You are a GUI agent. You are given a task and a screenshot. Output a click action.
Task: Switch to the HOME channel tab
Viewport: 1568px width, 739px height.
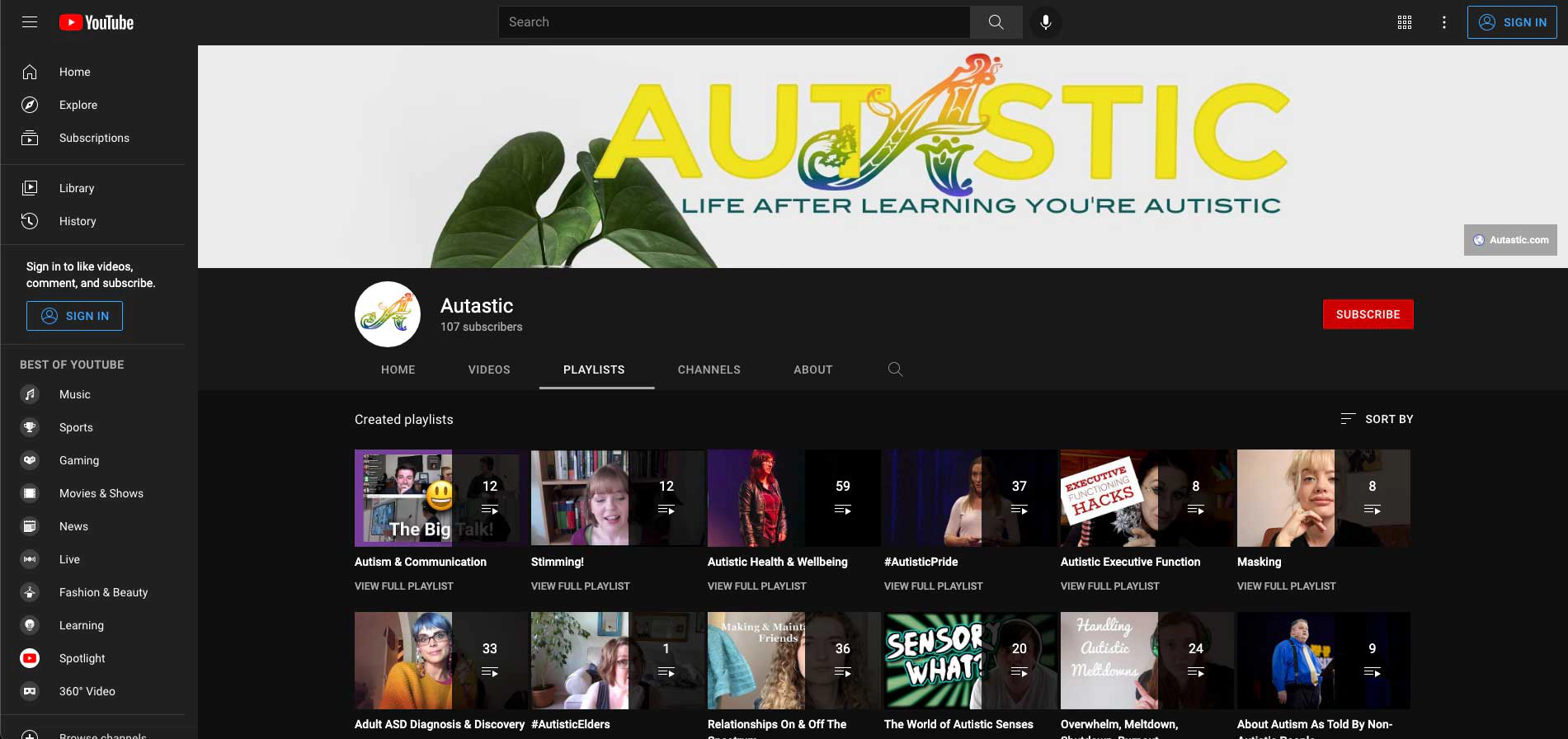click(x=398, y=369)
